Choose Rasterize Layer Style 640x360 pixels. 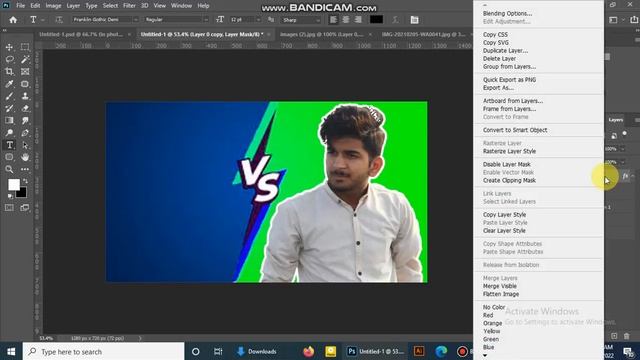509,151
